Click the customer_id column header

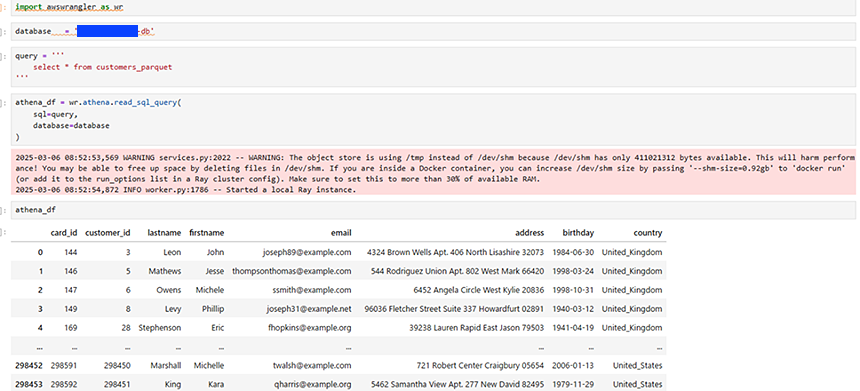(108, 233)
